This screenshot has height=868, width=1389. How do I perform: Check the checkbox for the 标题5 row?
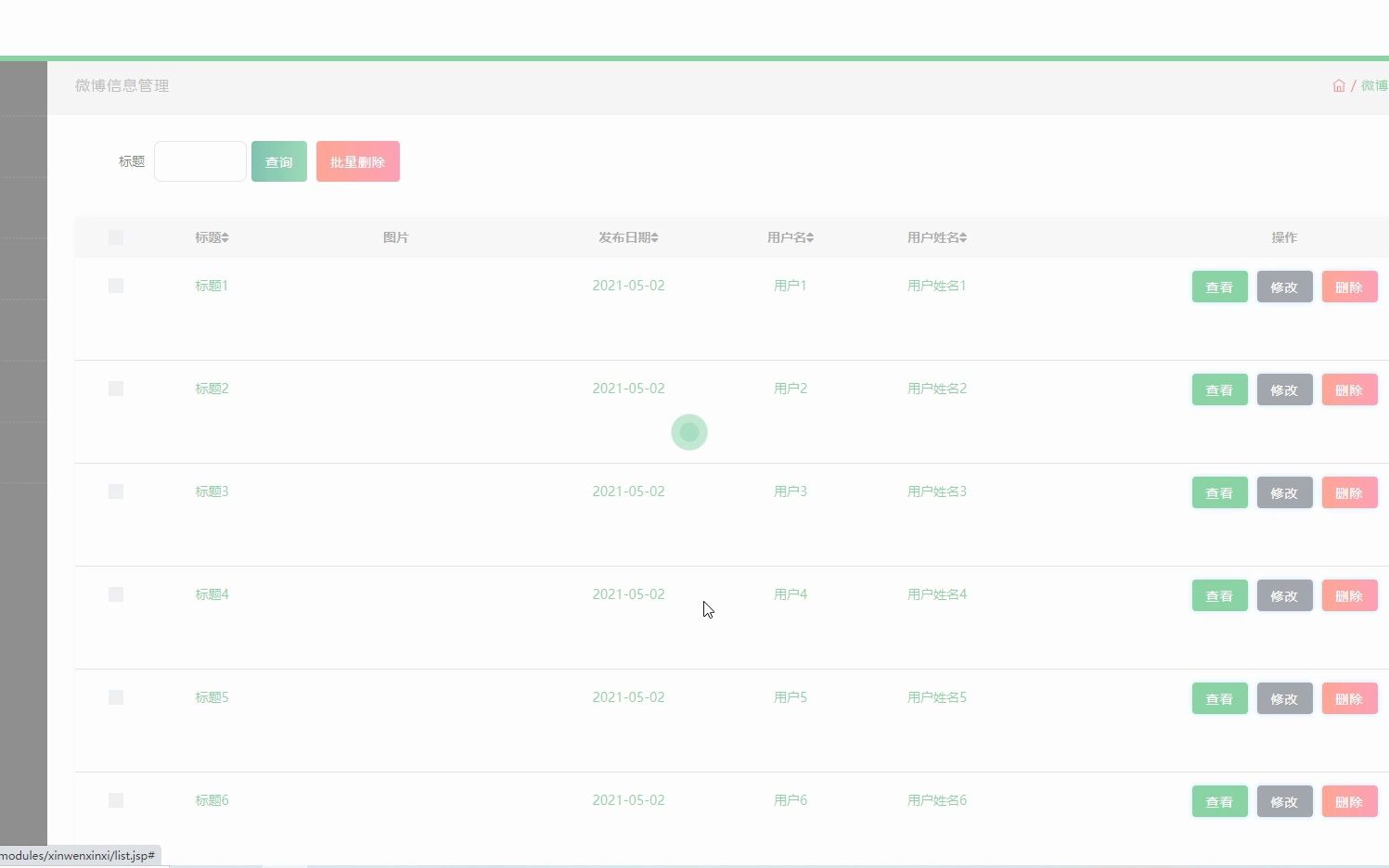coord(116,697)
